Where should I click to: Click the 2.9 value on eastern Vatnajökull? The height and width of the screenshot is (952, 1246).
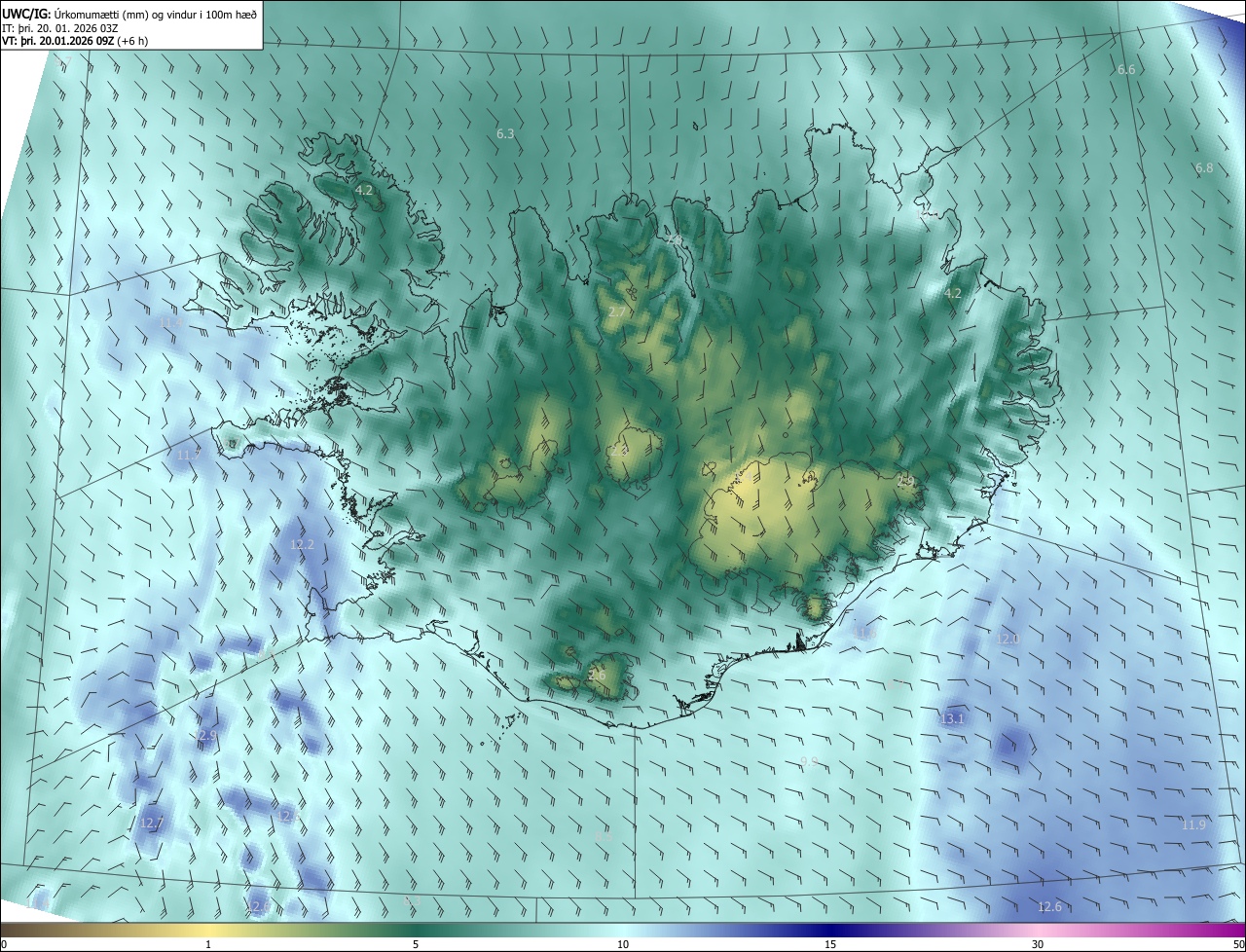coord(905,481)
